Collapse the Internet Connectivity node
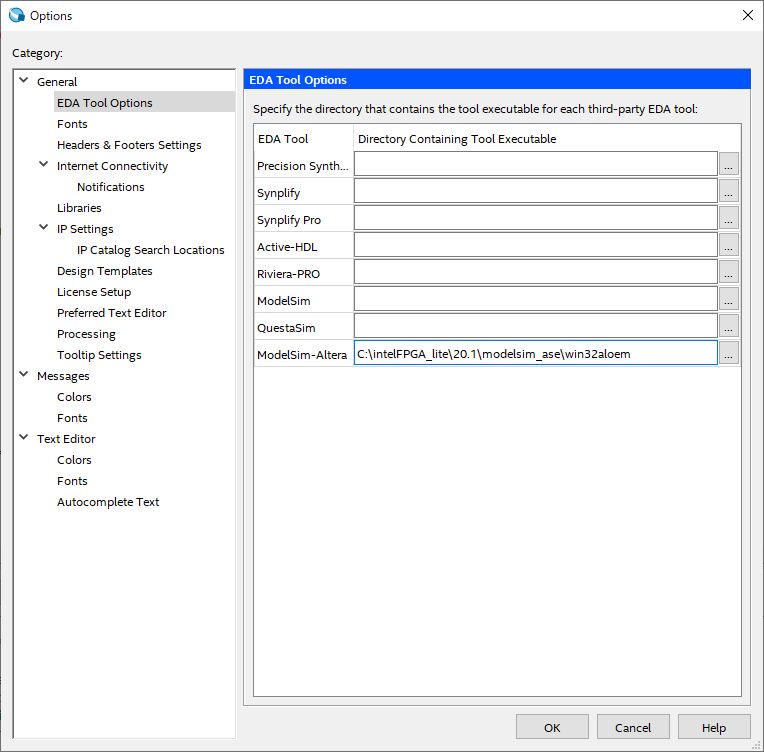This screenshot has width=764, height=752. 44,165
